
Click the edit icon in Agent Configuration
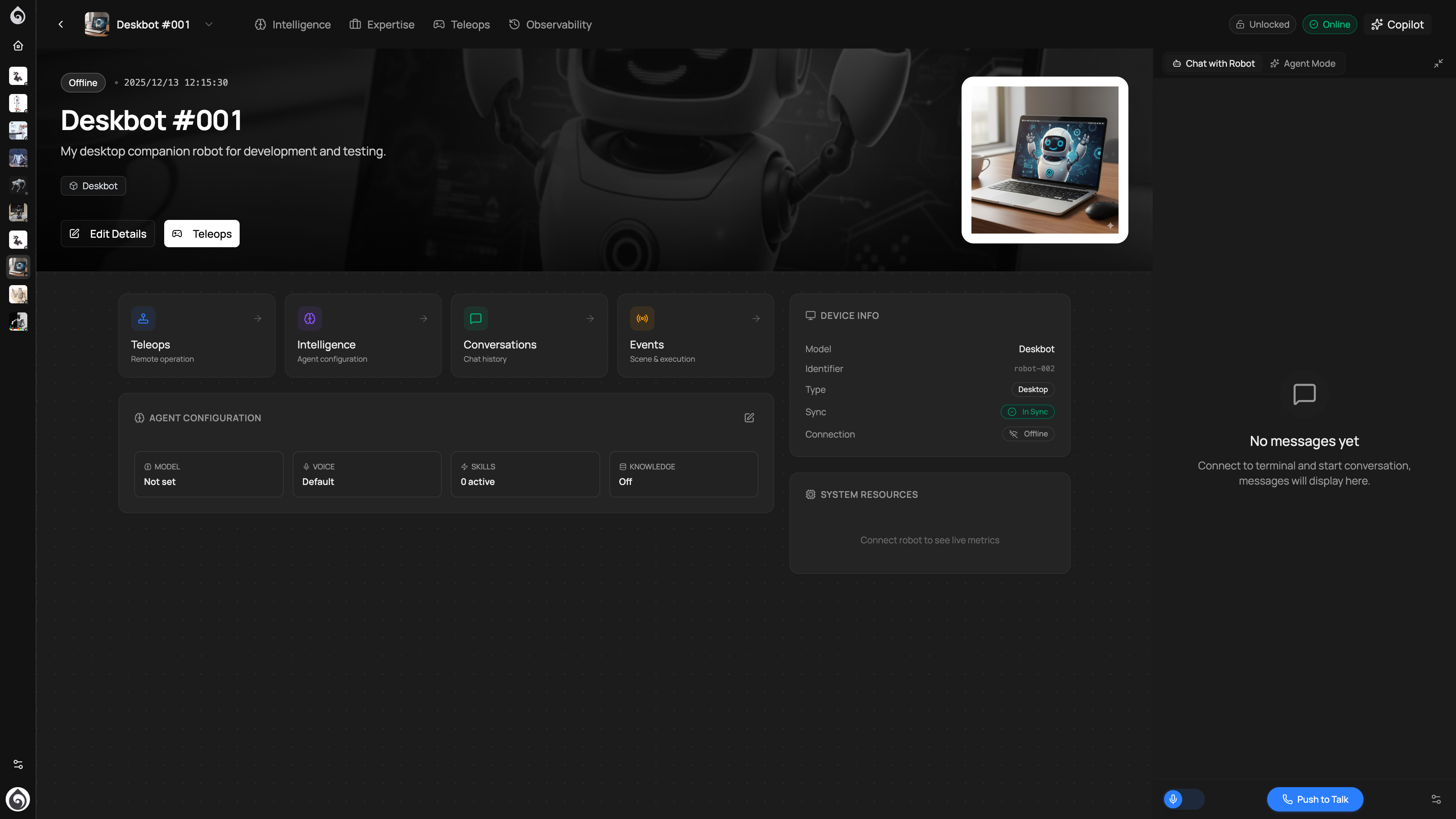click(749, 418)
